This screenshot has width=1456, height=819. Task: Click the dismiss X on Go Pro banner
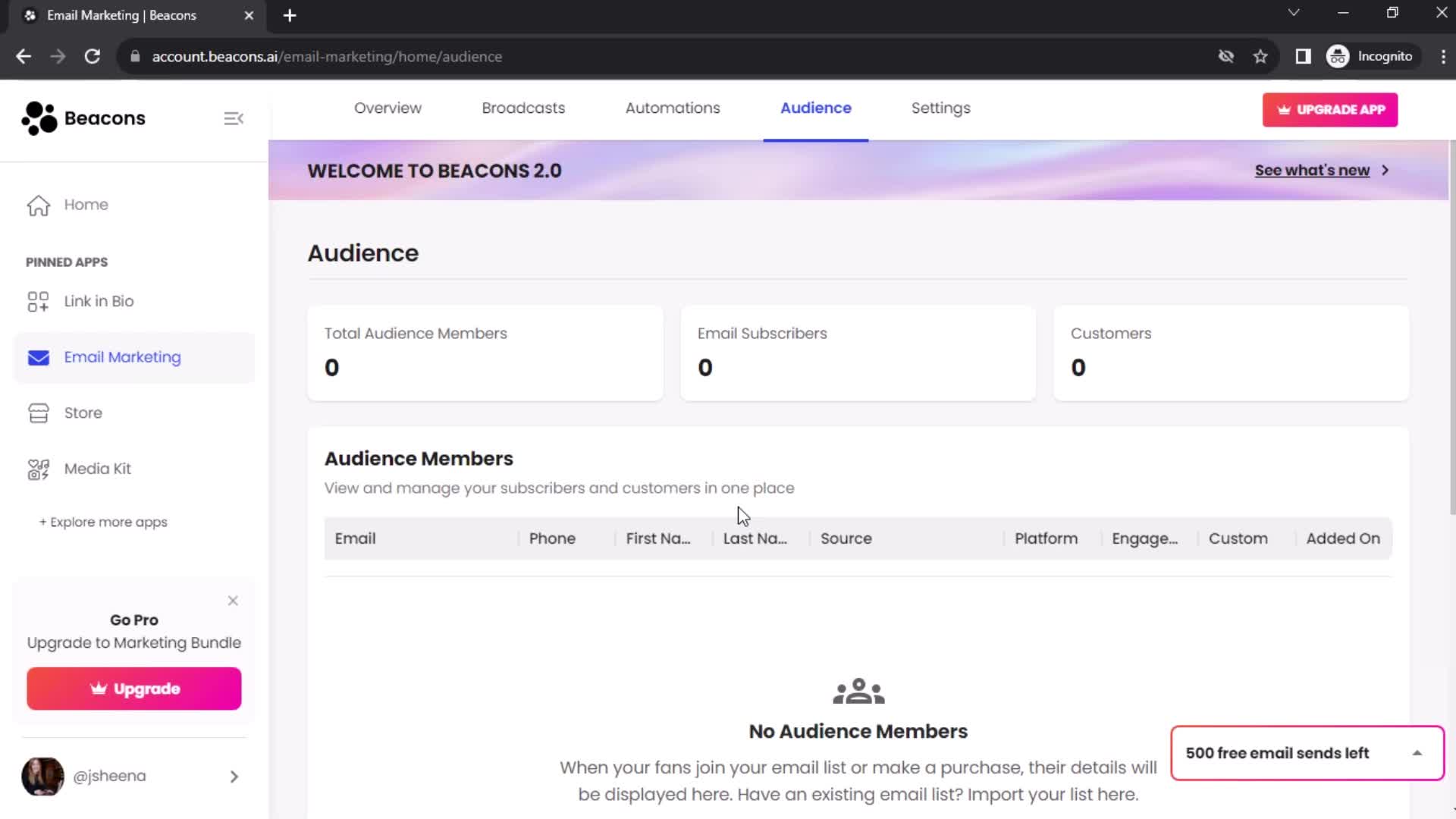tap(232, 600)
